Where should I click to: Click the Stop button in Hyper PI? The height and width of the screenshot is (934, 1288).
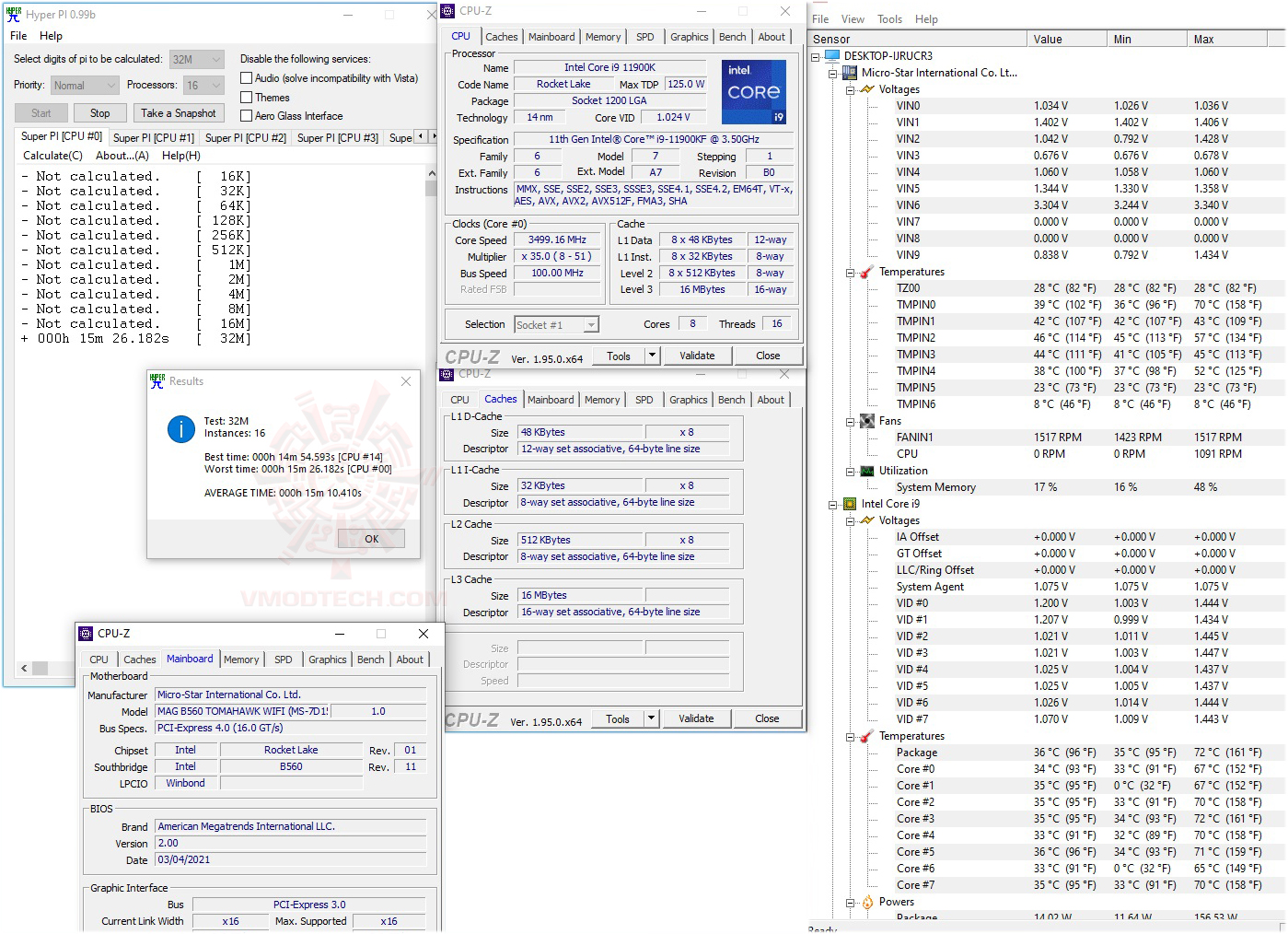(100, 113)
